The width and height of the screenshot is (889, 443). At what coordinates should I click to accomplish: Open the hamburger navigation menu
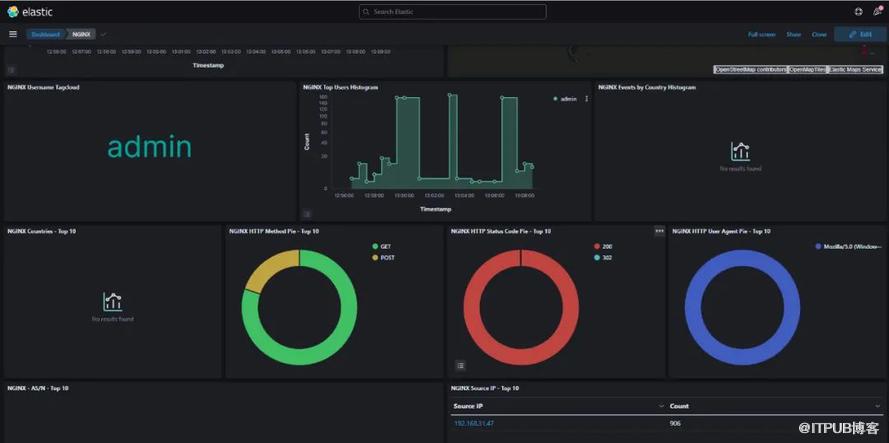(x=13, y=34)
